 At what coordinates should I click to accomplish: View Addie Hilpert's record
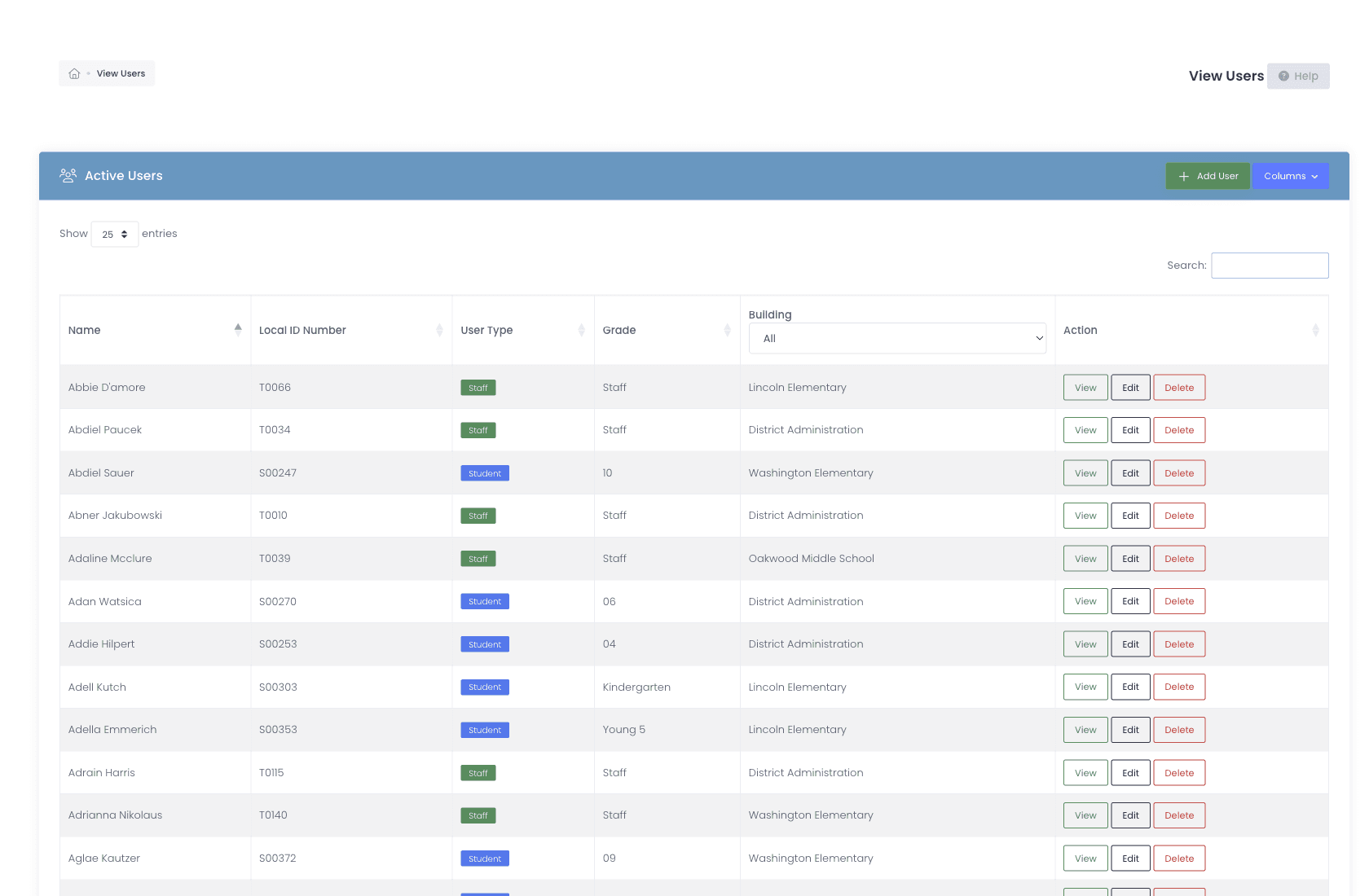1085,644
